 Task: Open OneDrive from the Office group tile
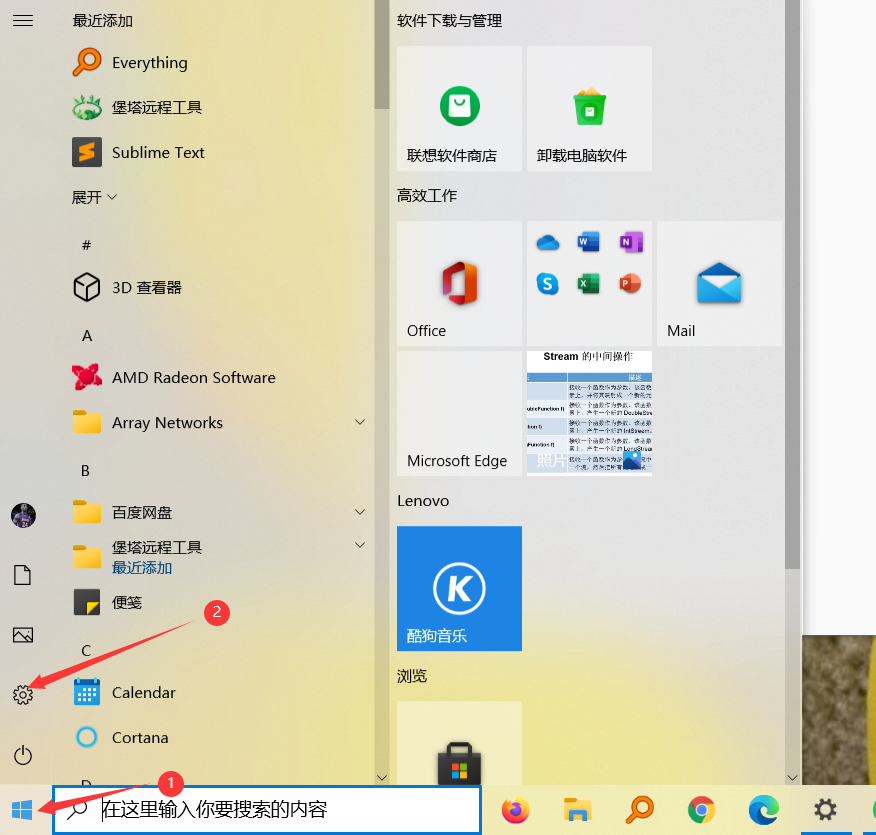coord(548,242)
